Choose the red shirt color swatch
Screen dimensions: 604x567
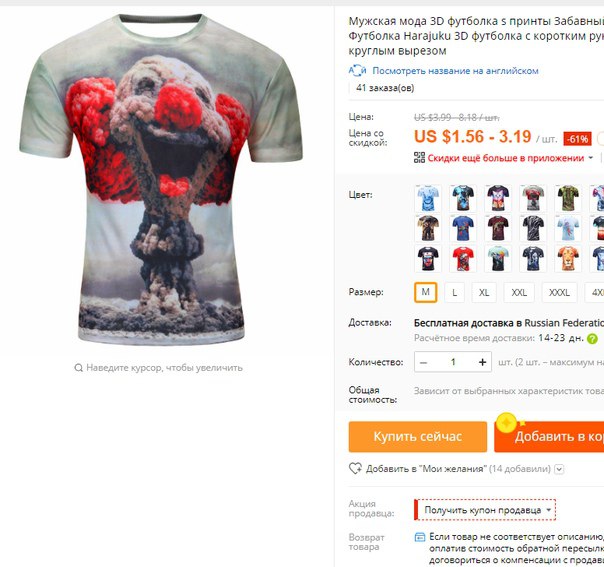(463, 258)
